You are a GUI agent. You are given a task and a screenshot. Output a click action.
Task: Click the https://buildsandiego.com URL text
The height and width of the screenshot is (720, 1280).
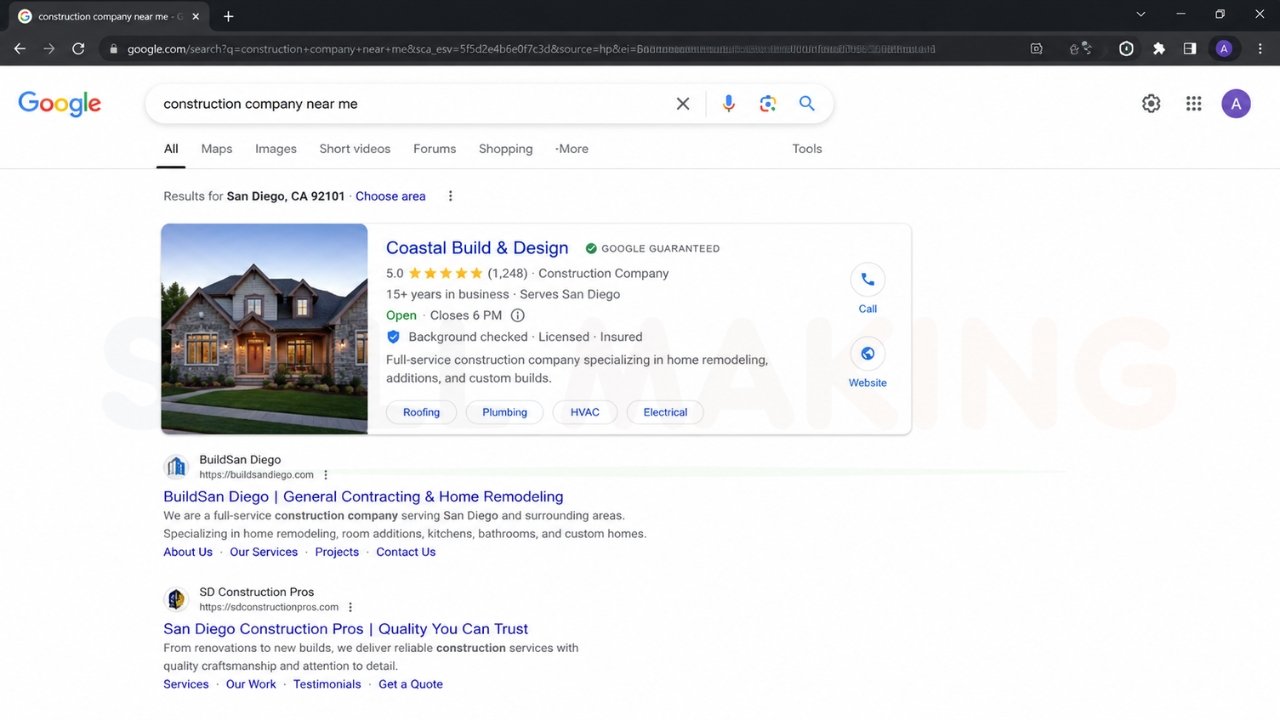click(x=256, y=475)
